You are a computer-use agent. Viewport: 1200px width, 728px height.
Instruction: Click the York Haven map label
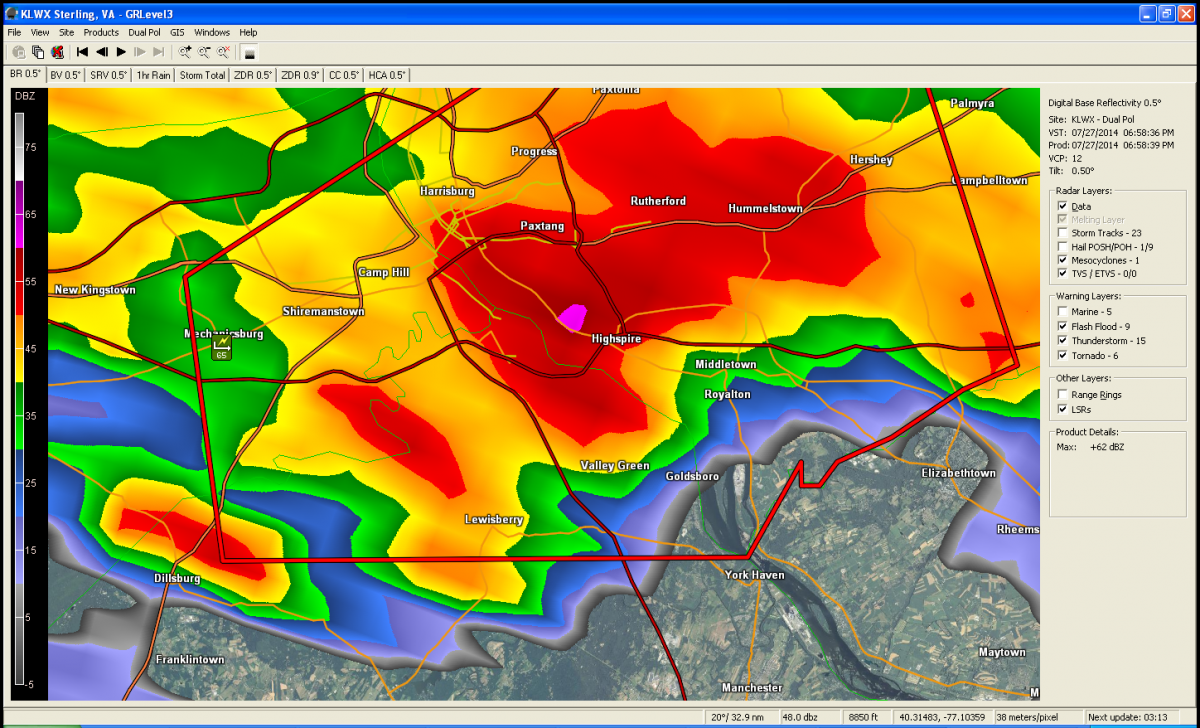755,575
